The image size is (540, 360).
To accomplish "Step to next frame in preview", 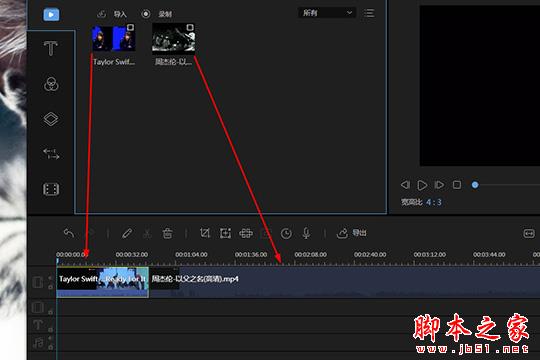I will (x=439, y=185).
